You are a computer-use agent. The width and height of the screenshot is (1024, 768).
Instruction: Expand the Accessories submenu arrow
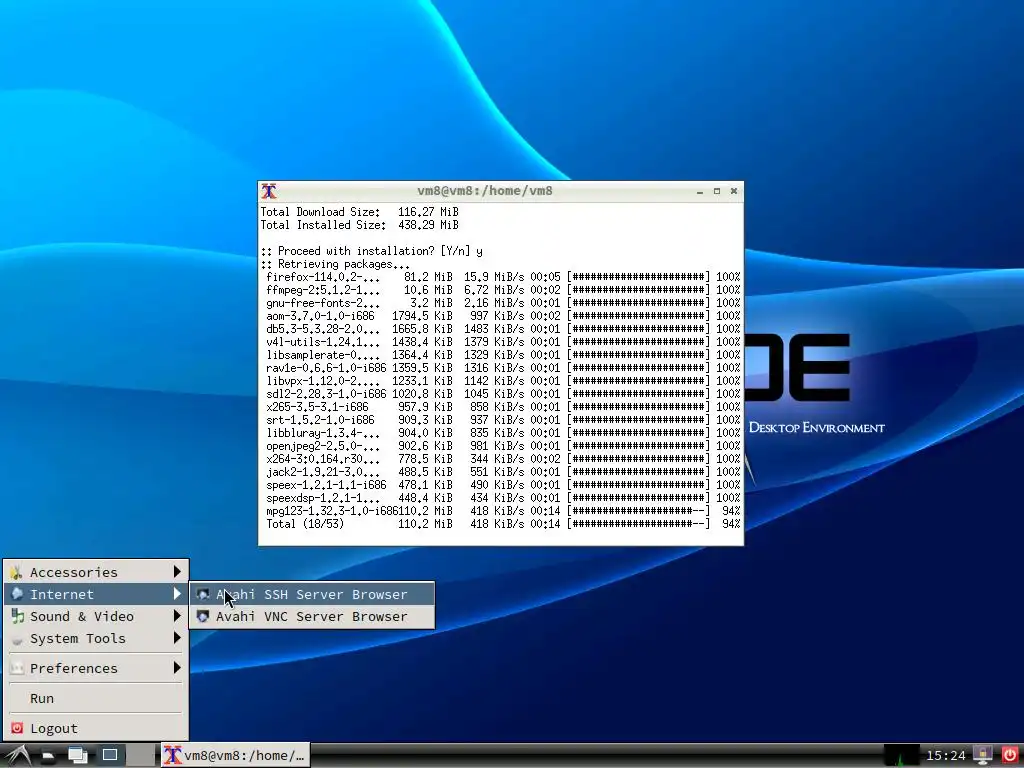[177, 572]
